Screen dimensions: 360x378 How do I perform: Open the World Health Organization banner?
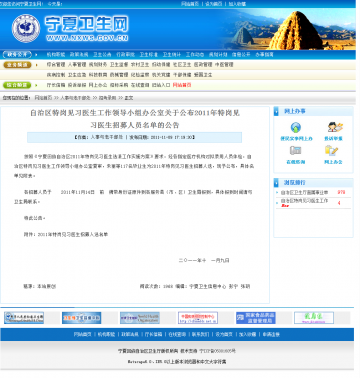point(140,318)
